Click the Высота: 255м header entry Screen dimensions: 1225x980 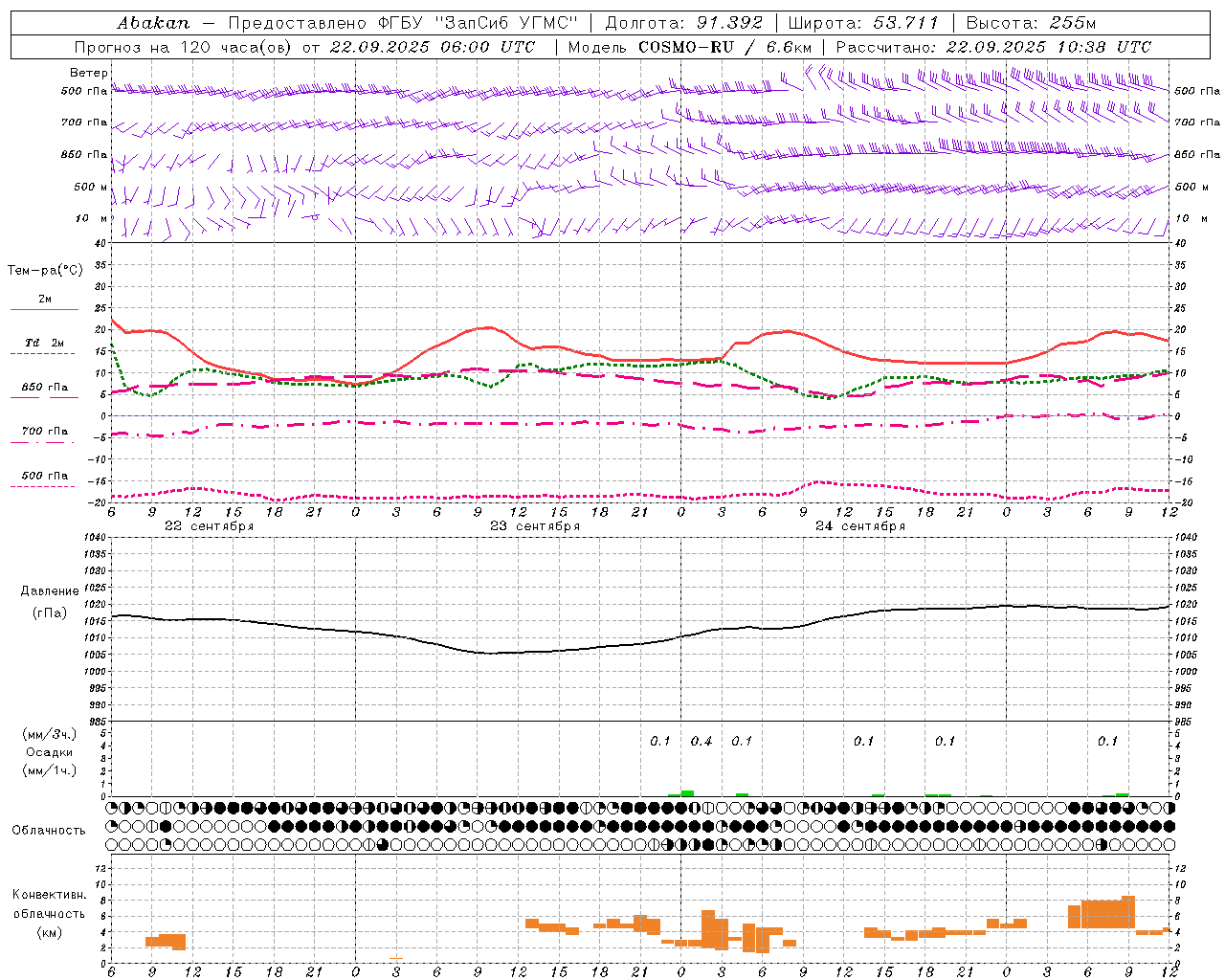pyautogui.click(x=1031, y=22)
